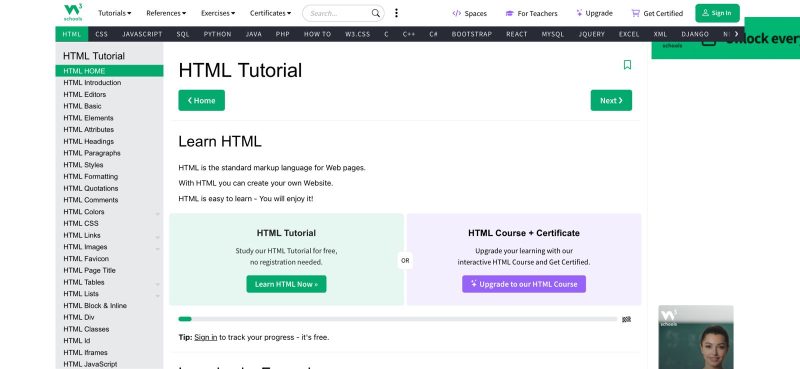800x369 pixels.
Task: Select the DJANGO topic tab
Action: point(695,34)
